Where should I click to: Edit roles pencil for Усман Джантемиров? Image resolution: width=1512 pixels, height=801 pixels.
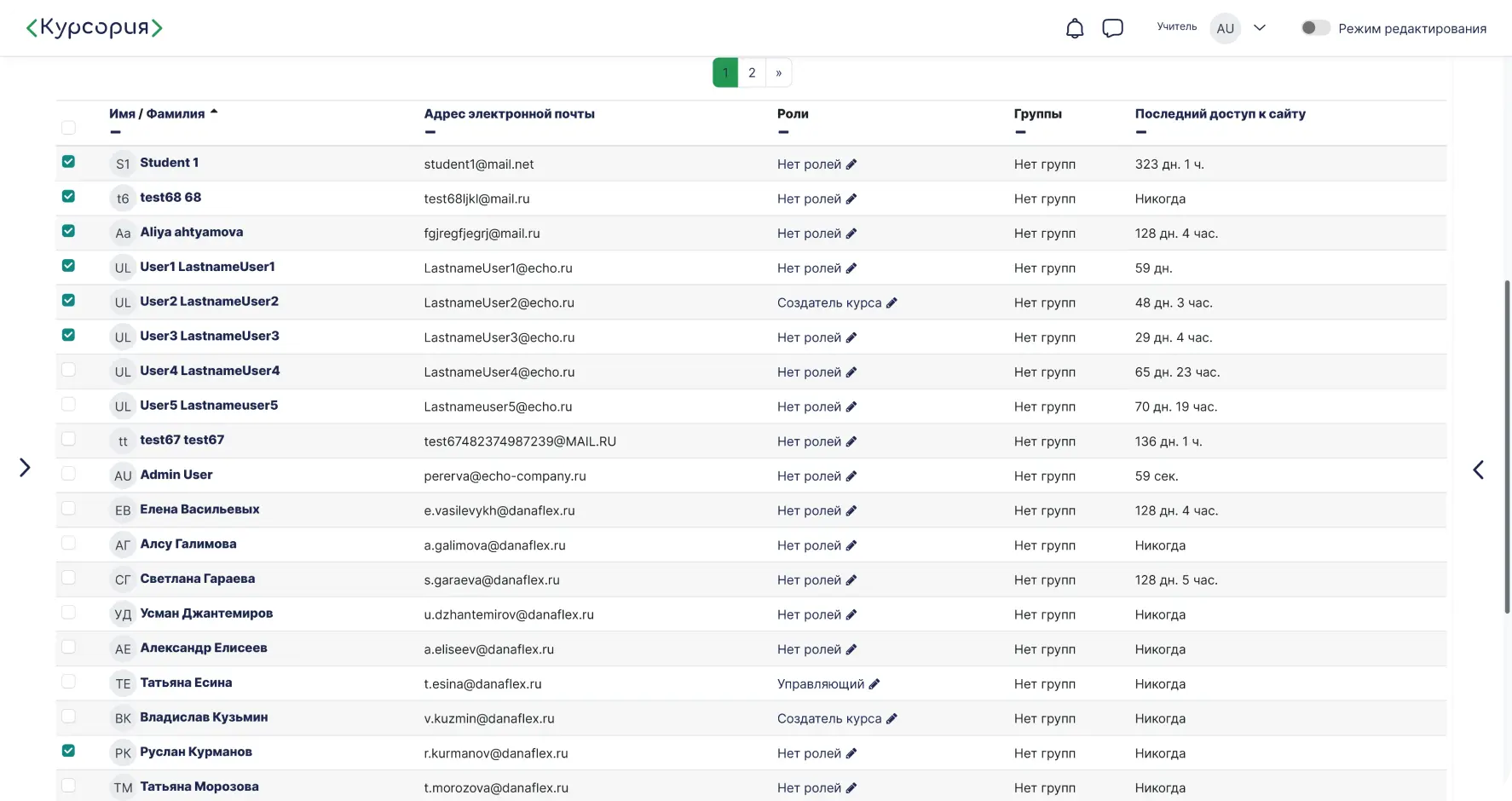[x=851, y=615]
